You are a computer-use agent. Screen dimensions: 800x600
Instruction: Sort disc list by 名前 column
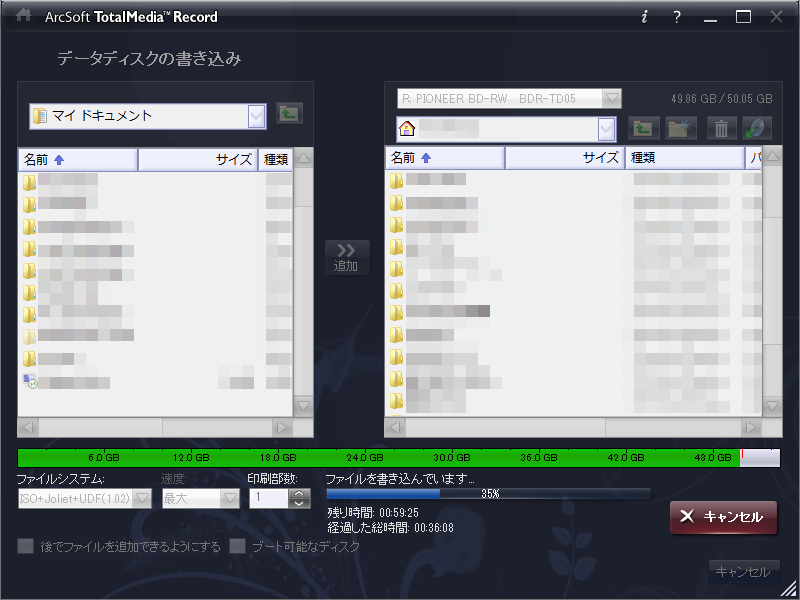(x=445, y=158)
